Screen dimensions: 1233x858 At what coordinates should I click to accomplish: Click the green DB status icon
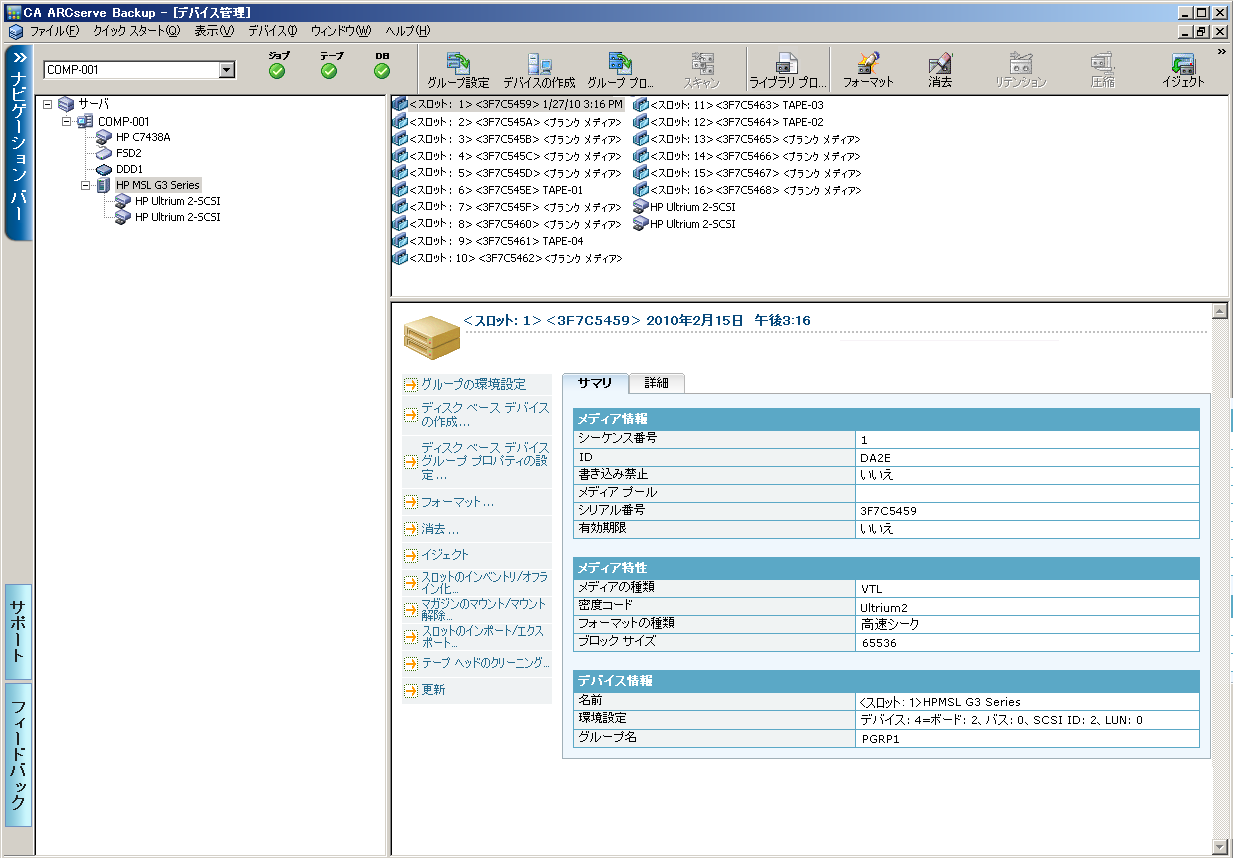[x=382, y=71]
